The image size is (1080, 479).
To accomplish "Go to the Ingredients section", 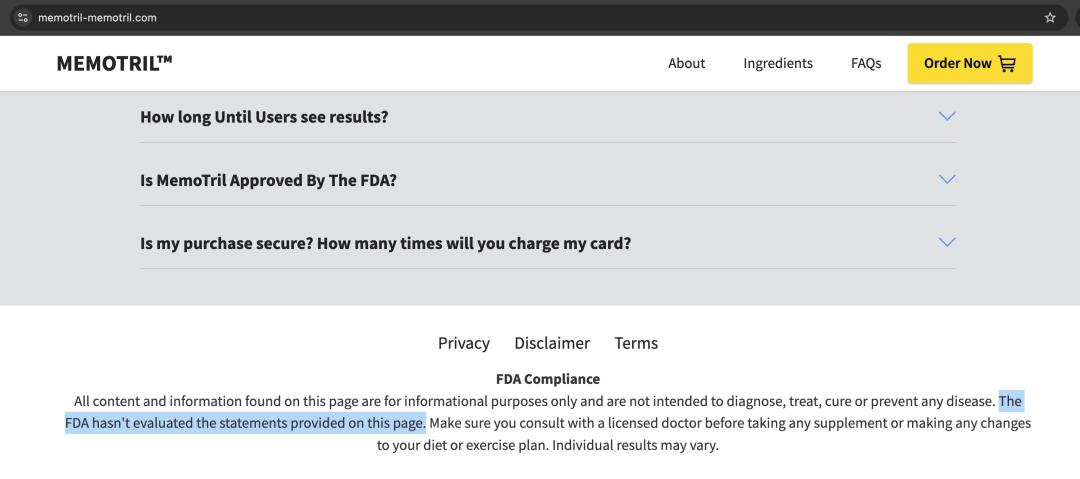I will click(x=778, y=63).
